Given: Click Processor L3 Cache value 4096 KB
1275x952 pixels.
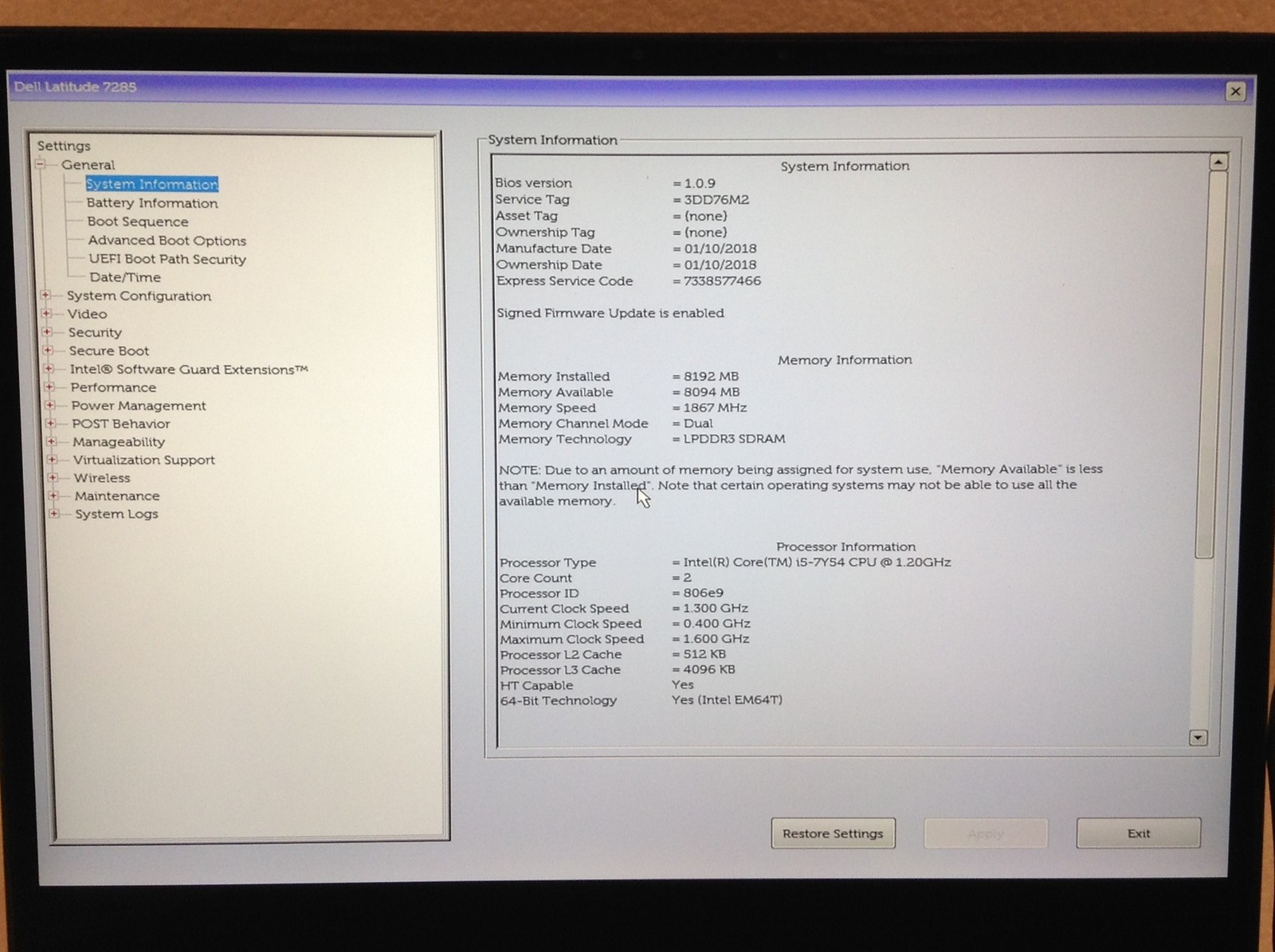Looking at the screenshot, I should point(709,670).
